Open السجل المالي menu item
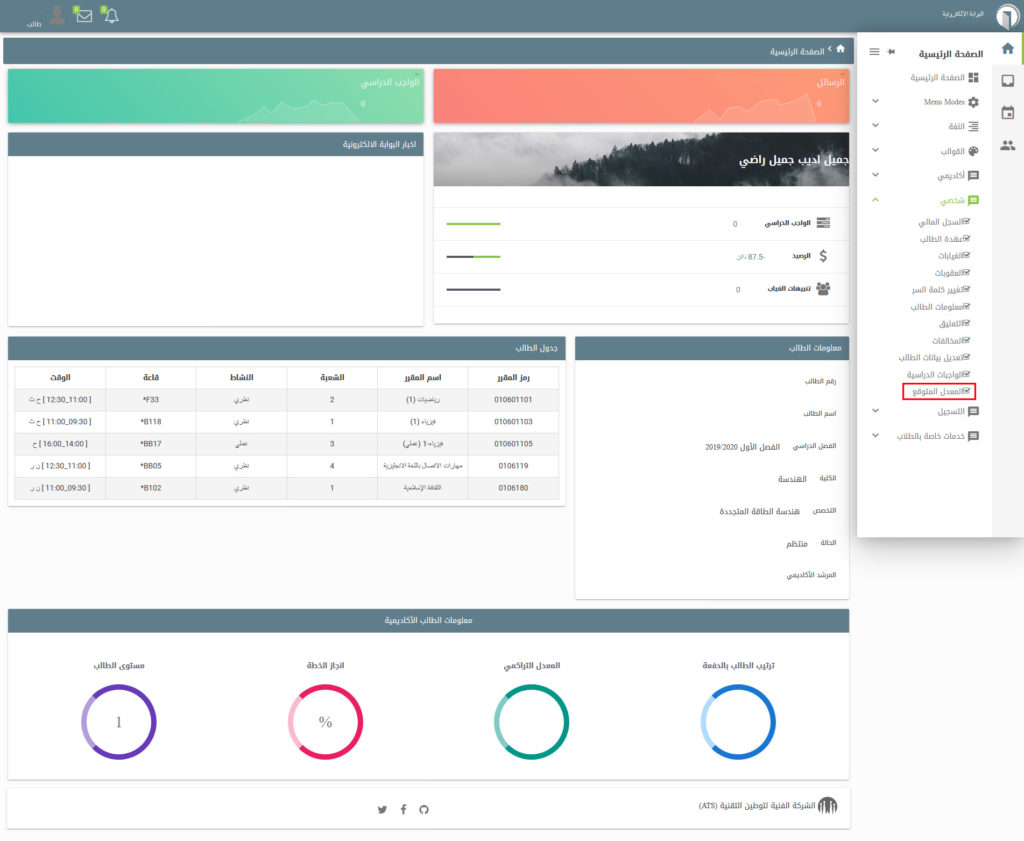 point(938,222)
